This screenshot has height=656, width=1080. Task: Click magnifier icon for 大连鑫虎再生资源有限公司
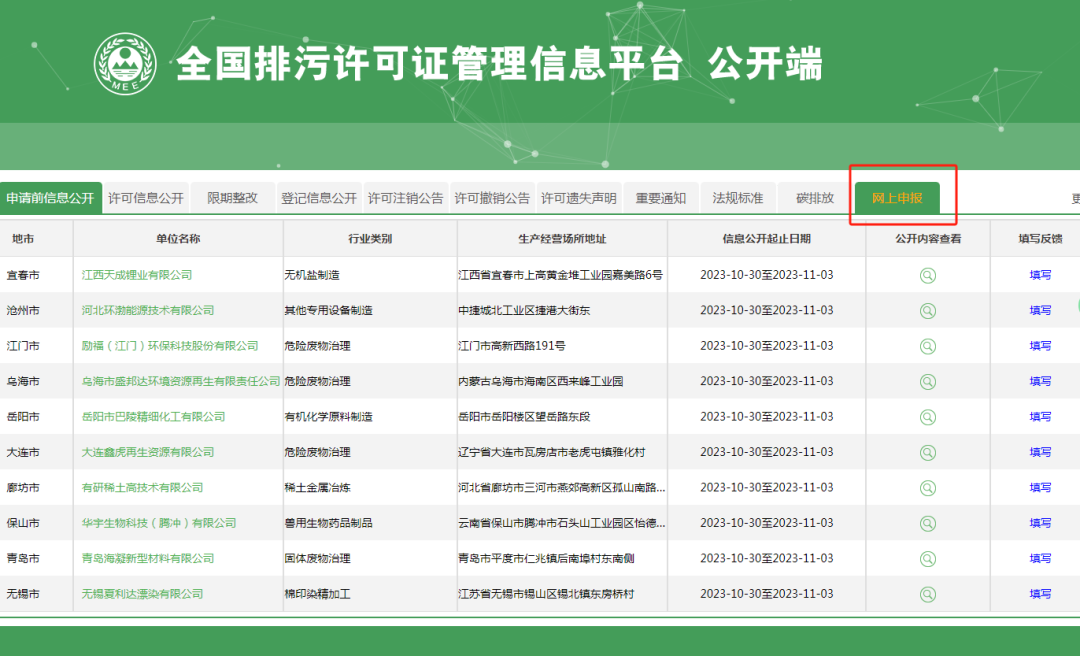[x=928, y=452]
